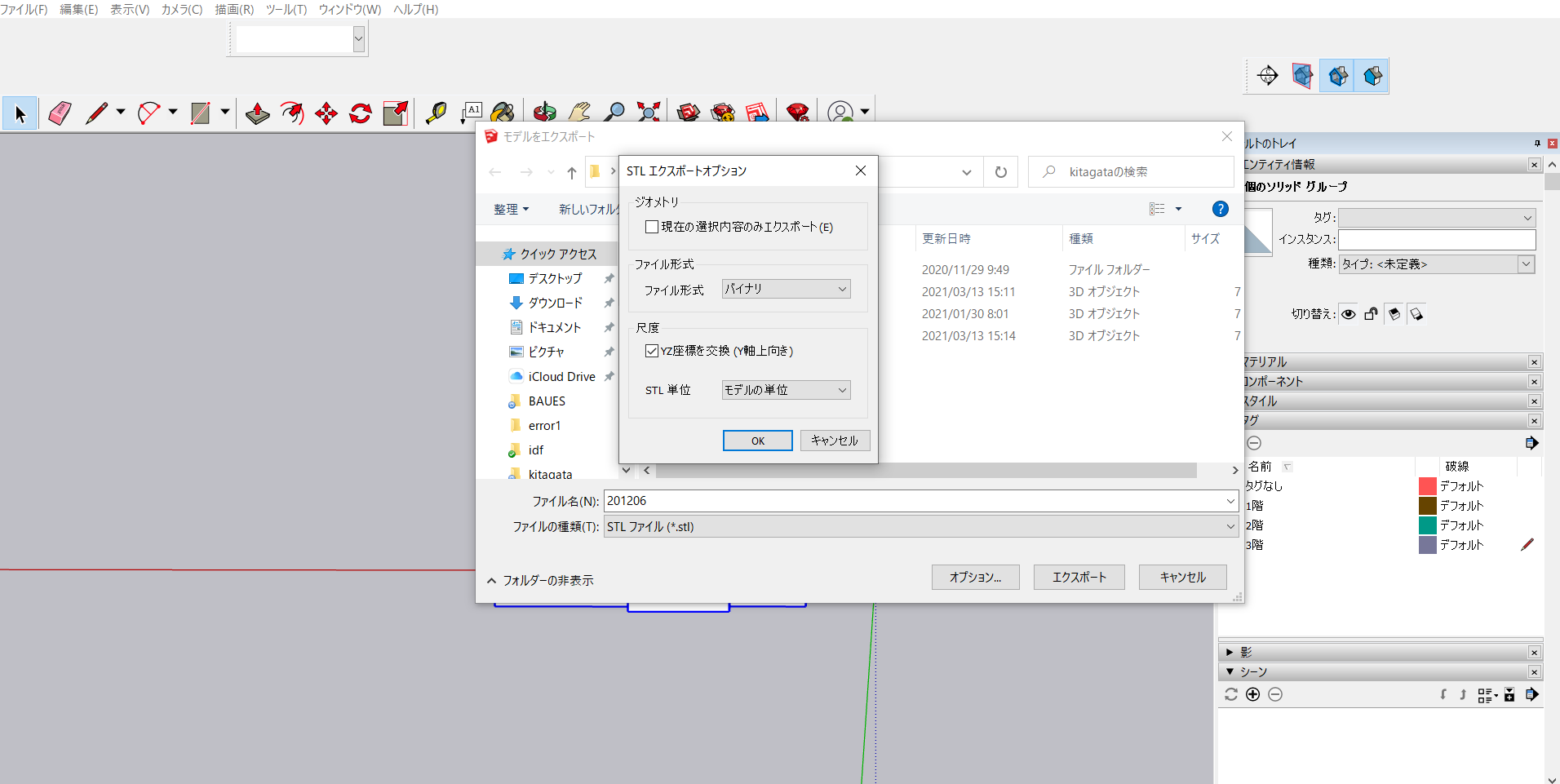Click the add scene plus icon
Viewport: 1560px width, 784px height.
pos(1253,694)
